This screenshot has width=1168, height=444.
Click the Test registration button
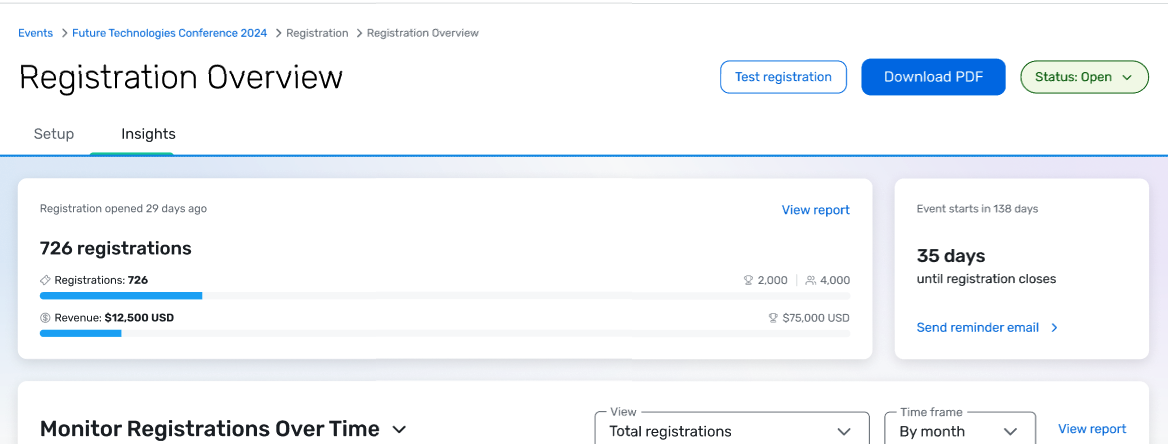click(x=784, y=77)
